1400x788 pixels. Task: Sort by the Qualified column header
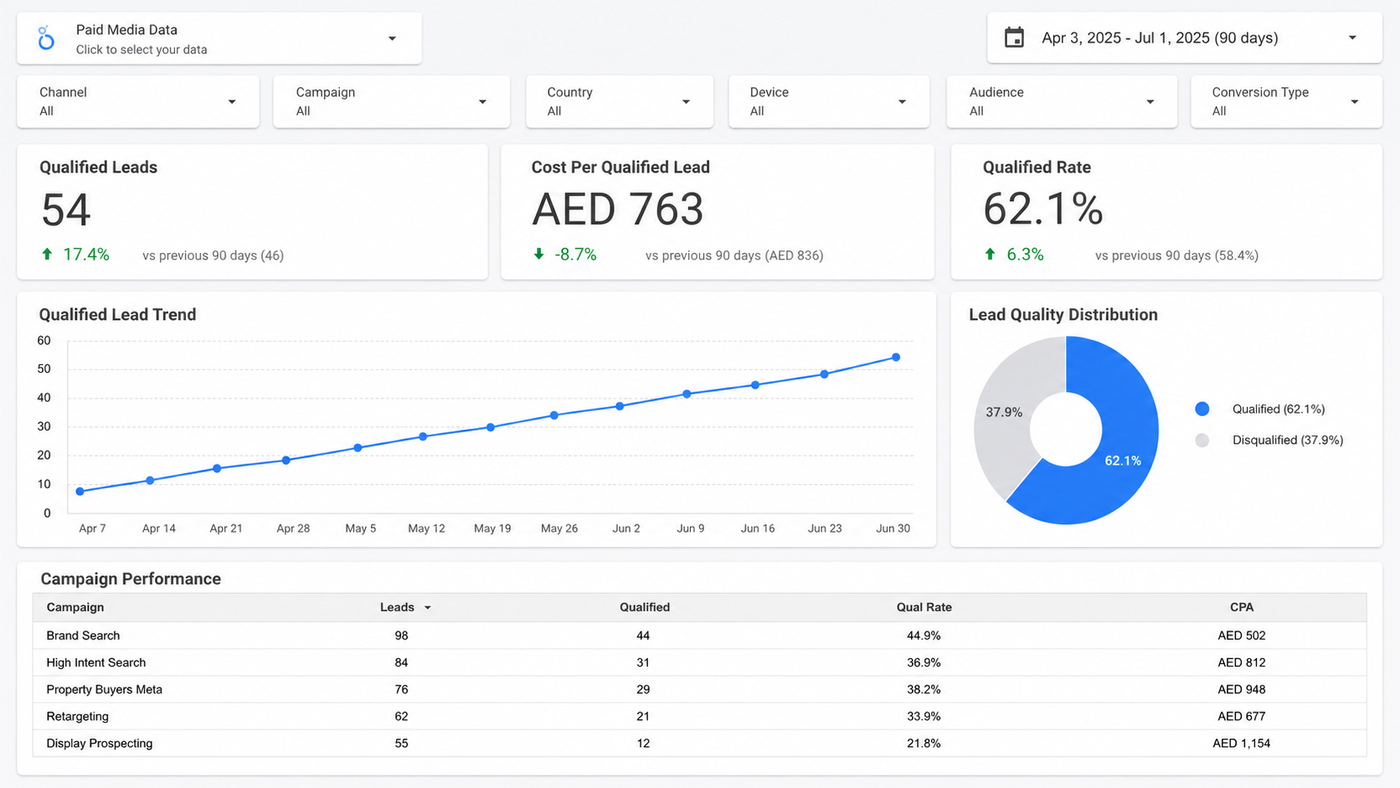click(645, 607)
